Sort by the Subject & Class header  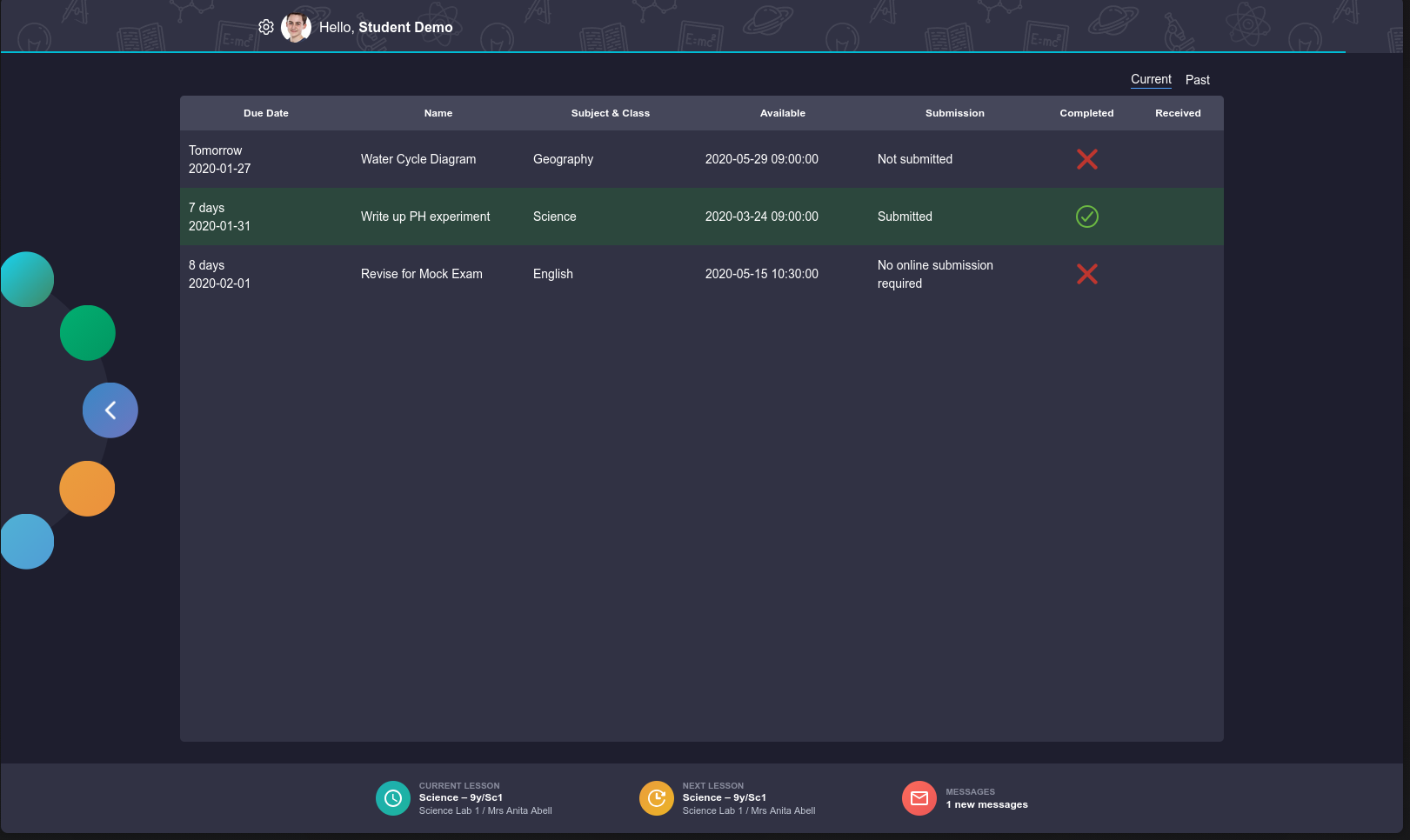click(x=611, y=113)
